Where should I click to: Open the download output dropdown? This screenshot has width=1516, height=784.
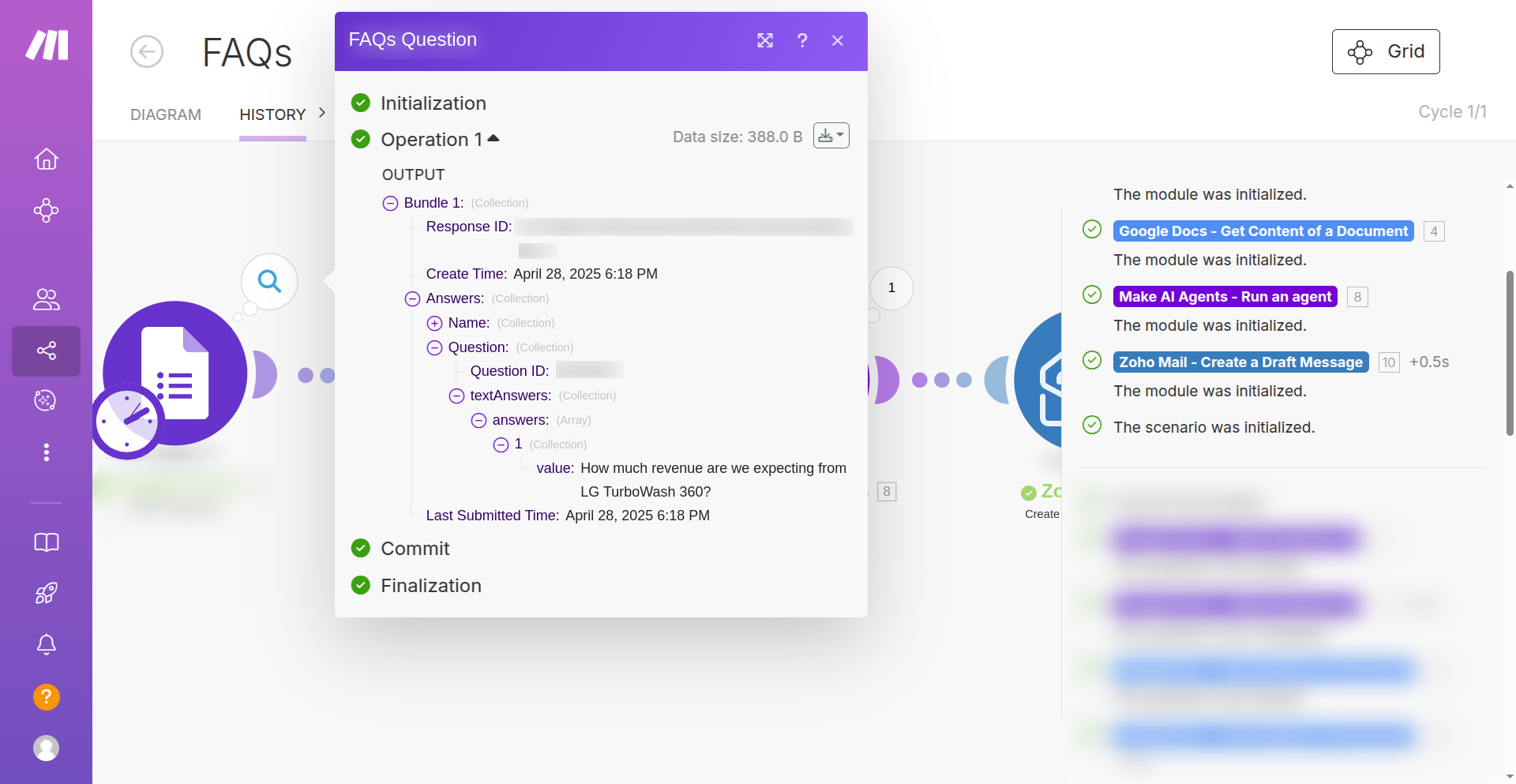click(x=831, y=136)
